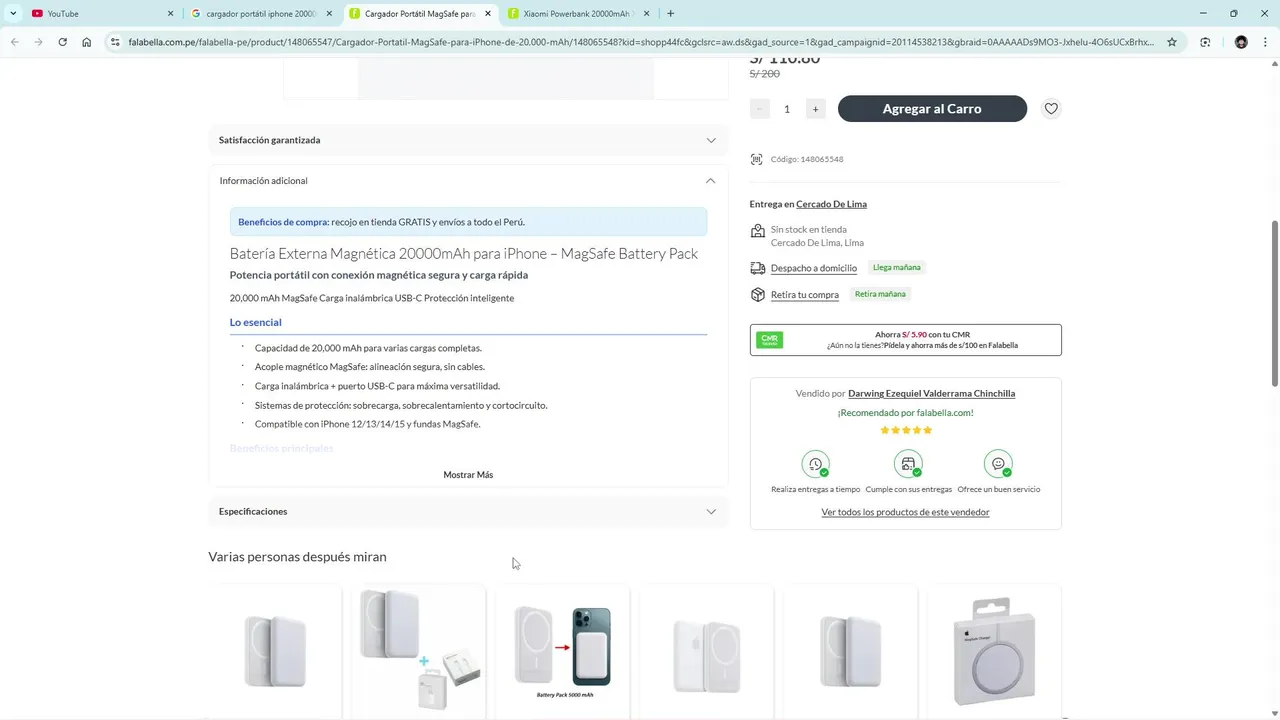Click the Llega mañana badge
This screenshot has height=720, width=1280.
(x=896, y=268)
